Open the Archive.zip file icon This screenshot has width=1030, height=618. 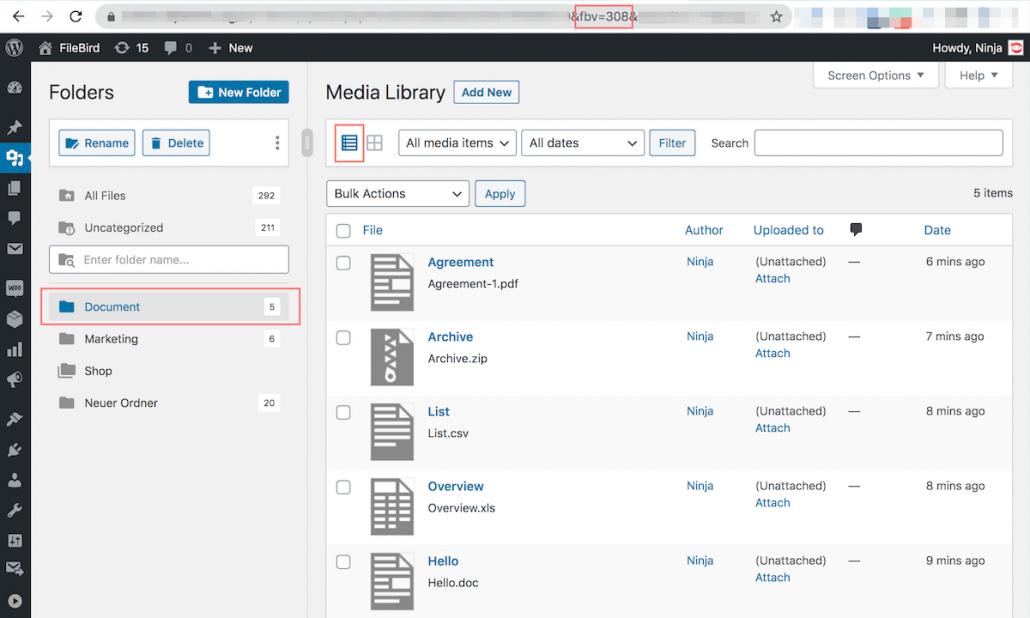(391, 357)
